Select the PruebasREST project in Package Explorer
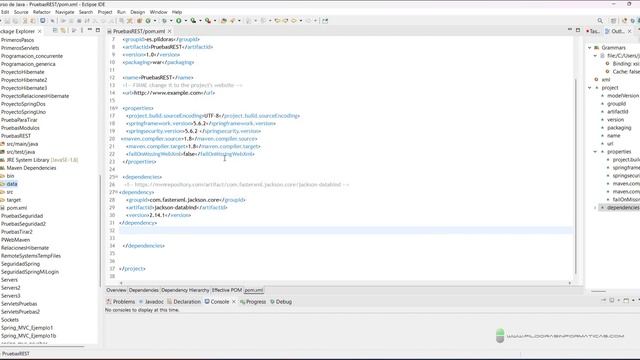 pos(16,136)
